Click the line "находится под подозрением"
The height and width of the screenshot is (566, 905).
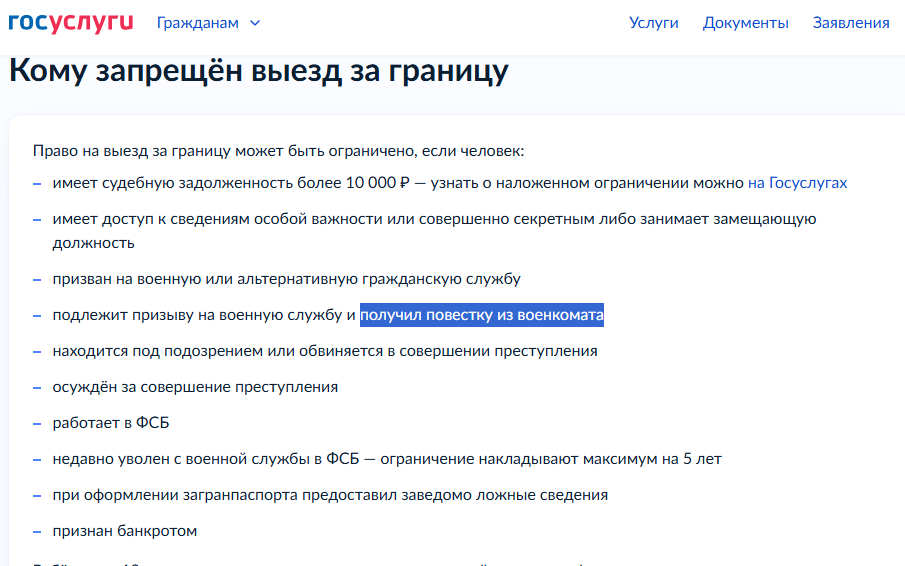pyautogui.click(x=325, y=351)
